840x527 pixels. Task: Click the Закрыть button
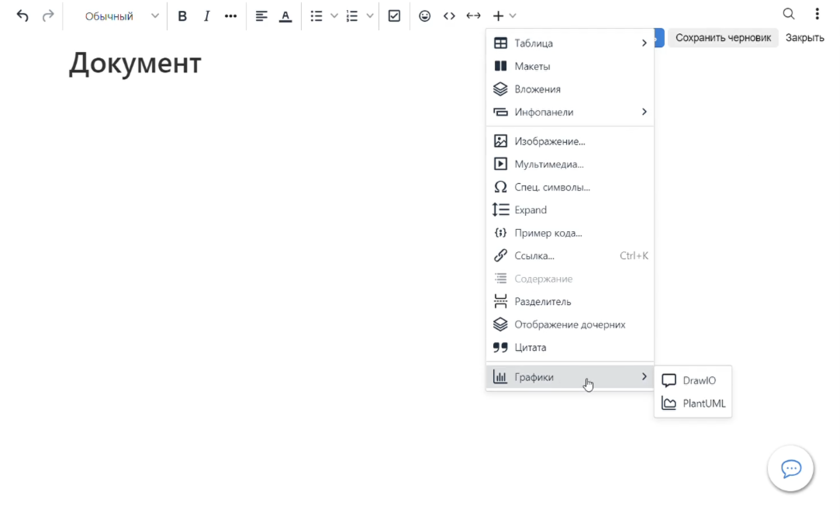(x=804, y=38)
